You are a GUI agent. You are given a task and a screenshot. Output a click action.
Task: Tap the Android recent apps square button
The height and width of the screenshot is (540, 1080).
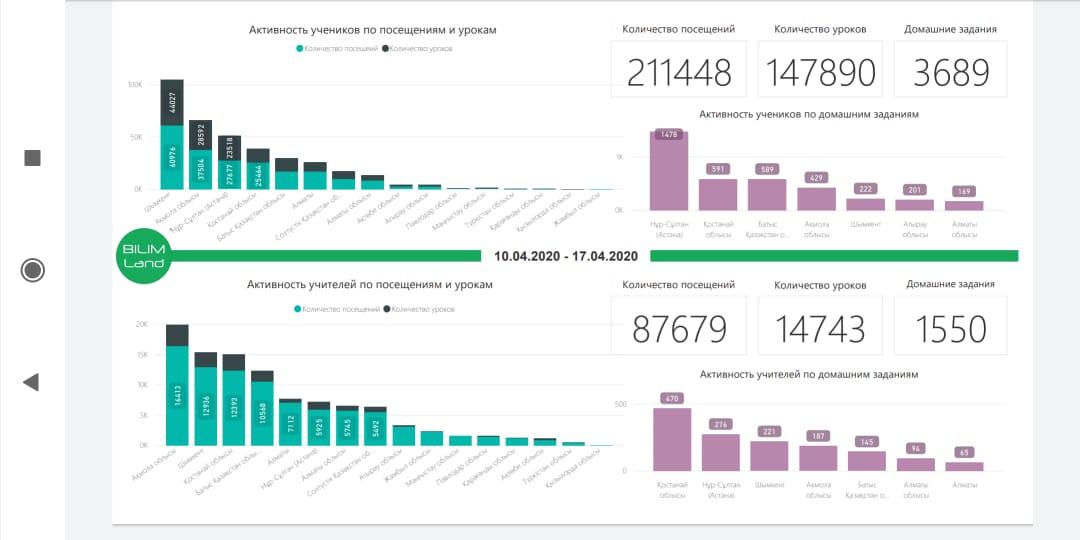(32, 158)
